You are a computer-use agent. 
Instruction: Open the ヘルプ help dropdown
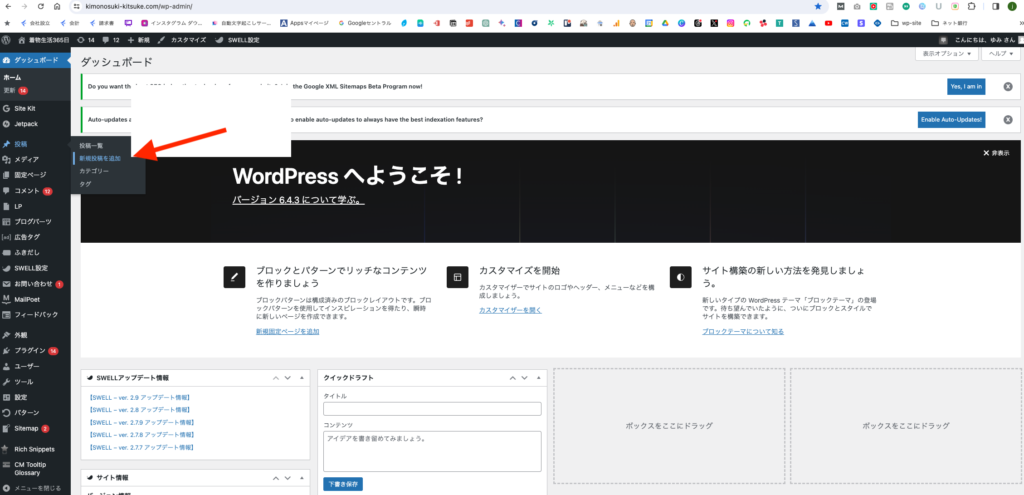998,54
